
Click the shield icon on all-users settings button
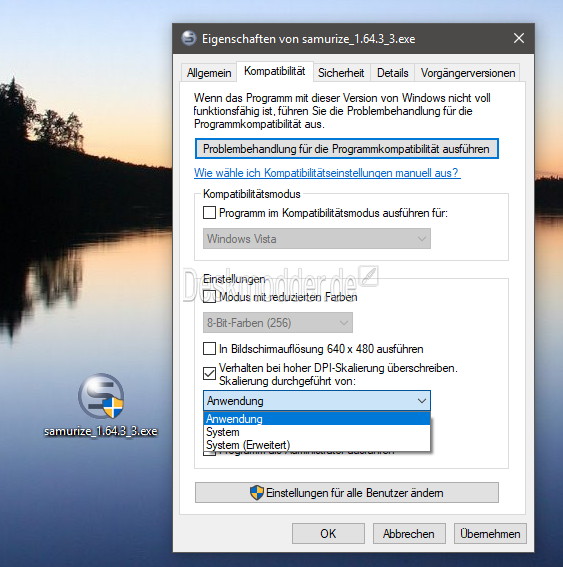coord(257,493)
